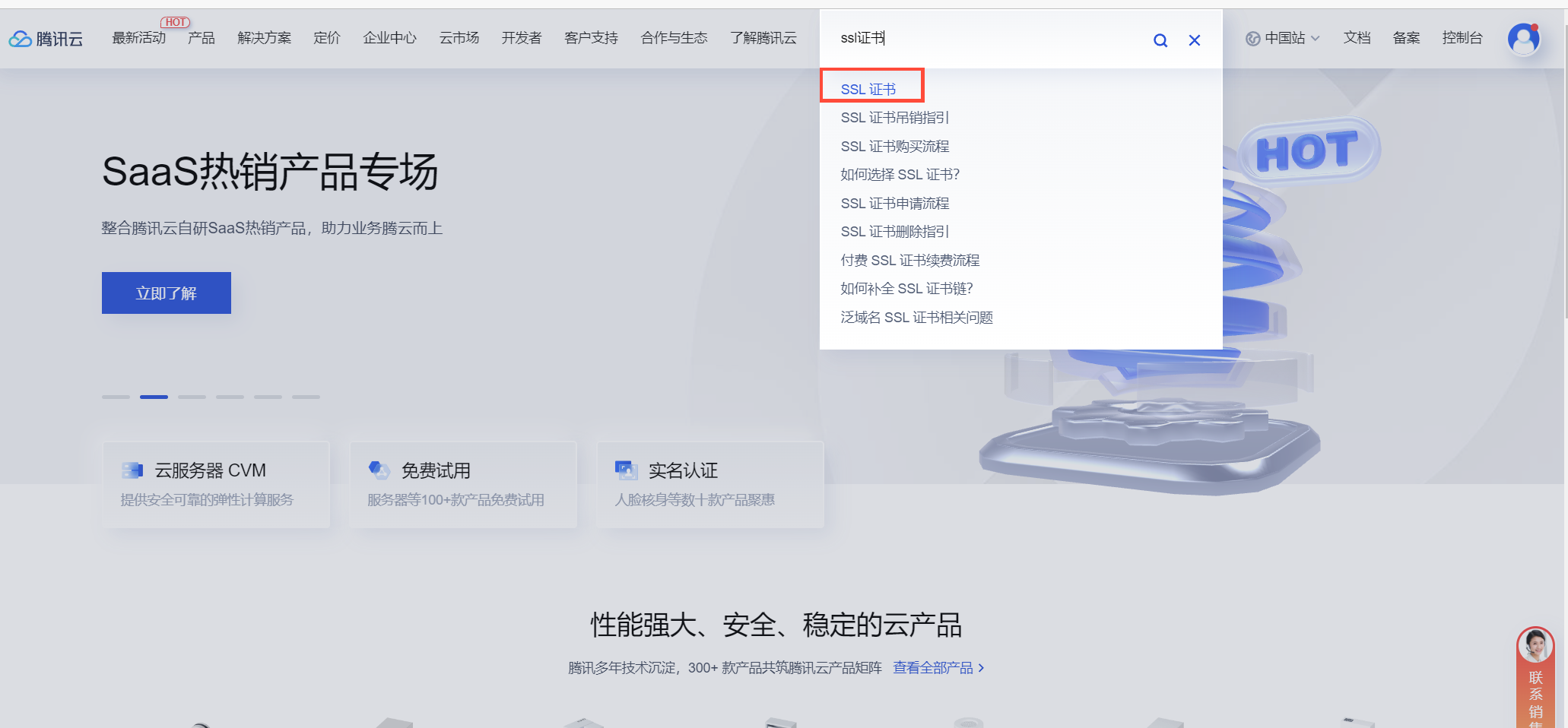Click the search magnifier icon
Screen dimensions: 1568x728
click(x=1160, y=40)
